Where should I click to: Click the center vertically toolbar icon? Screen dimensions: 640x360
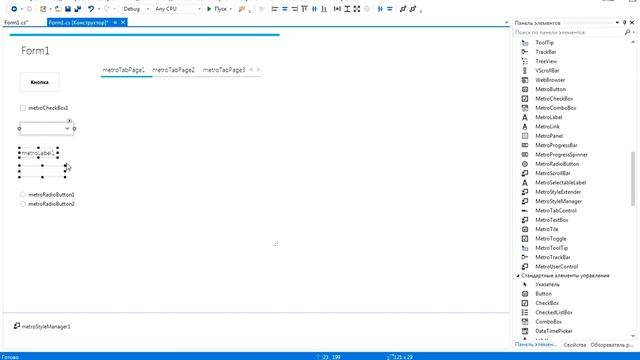tap(390, 9)
